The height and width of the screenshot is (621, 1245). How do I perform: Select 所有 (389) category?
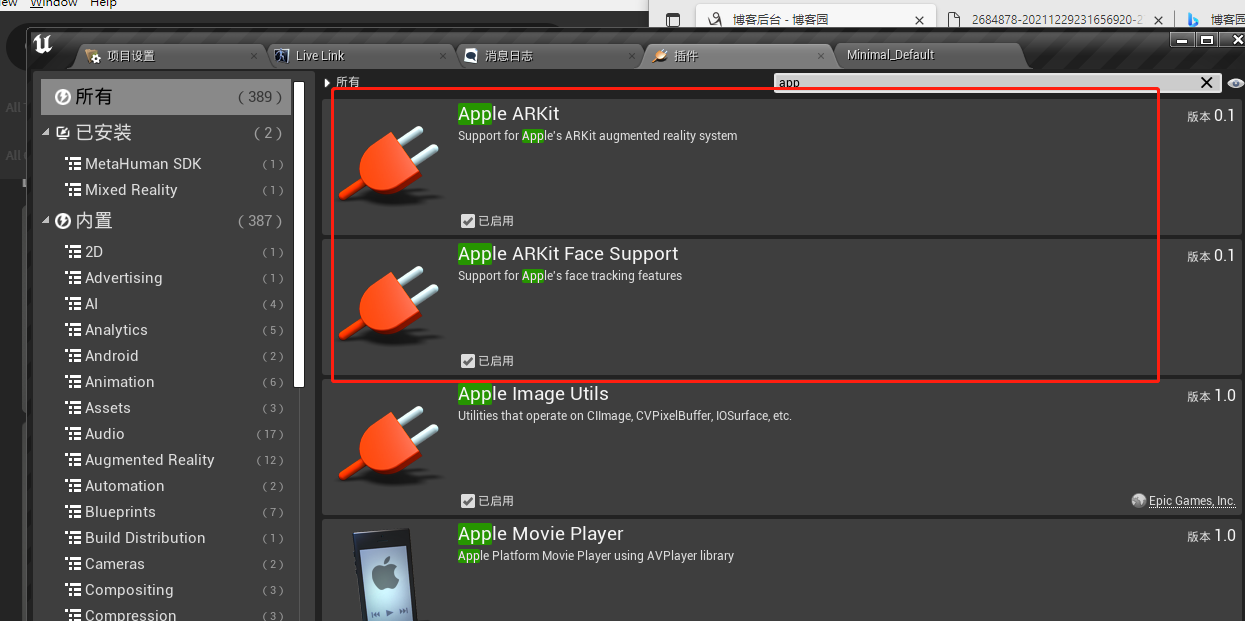(x=166, y=97)
